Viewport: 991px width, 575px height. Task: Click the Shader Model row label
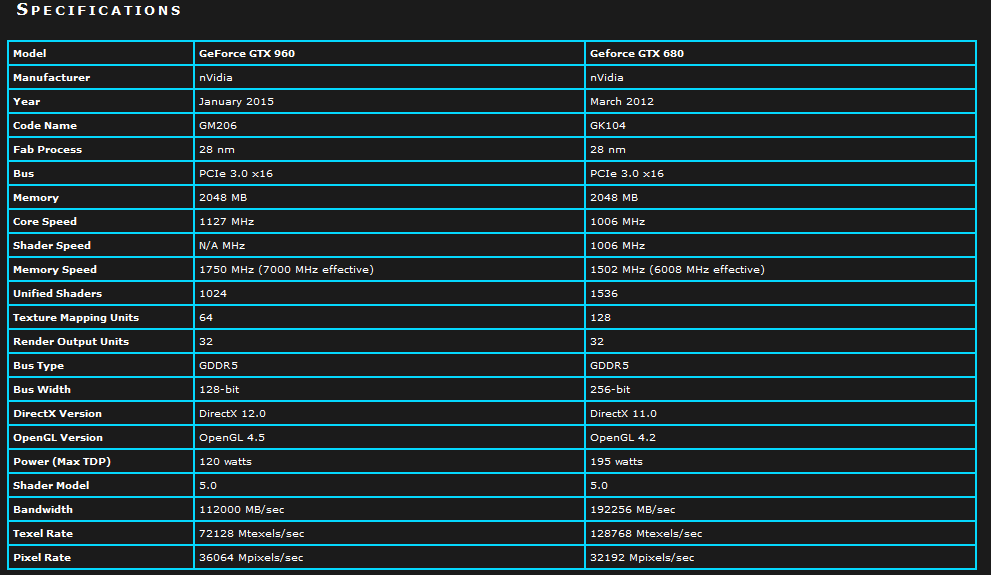(51, 486)
